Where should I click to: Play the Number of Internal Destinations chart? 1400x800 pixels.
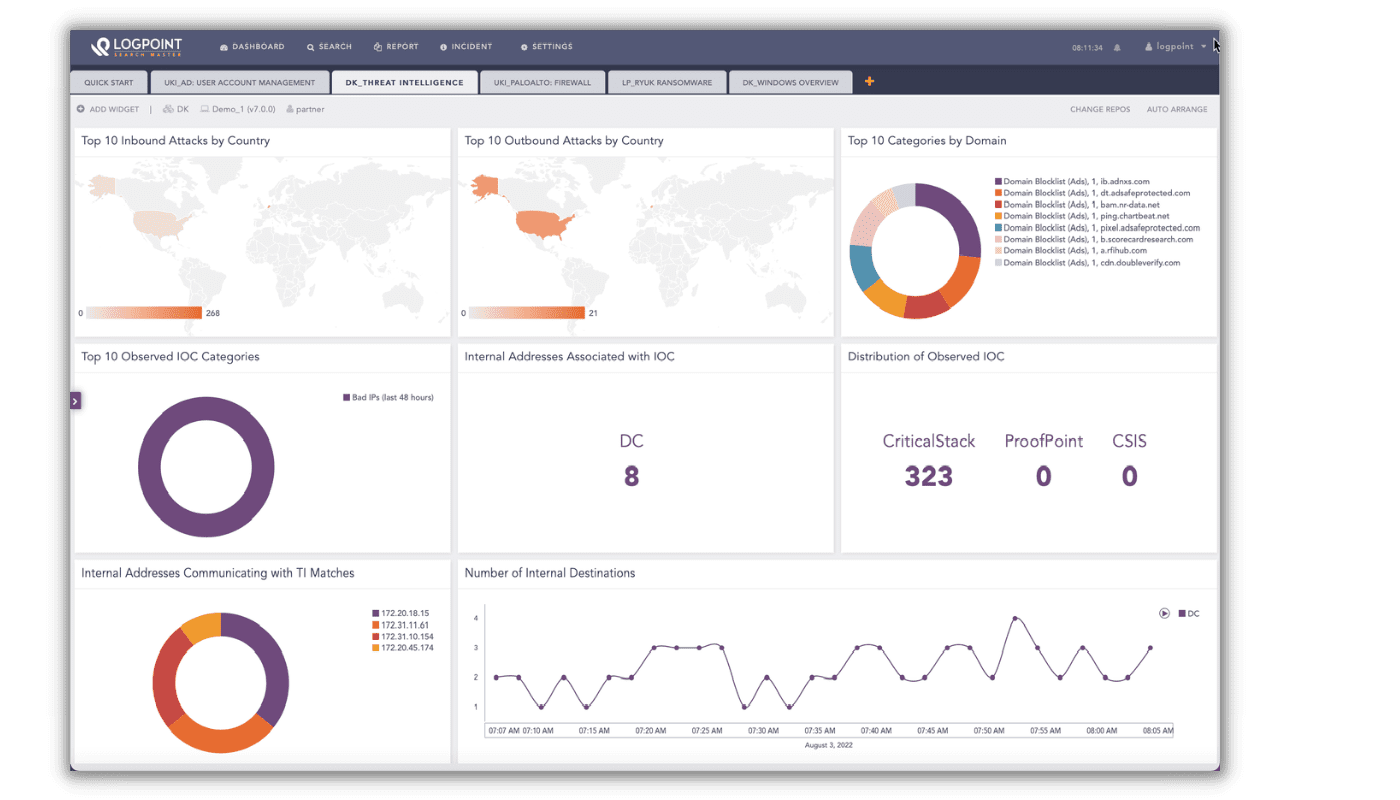(x=1164, y=613)
